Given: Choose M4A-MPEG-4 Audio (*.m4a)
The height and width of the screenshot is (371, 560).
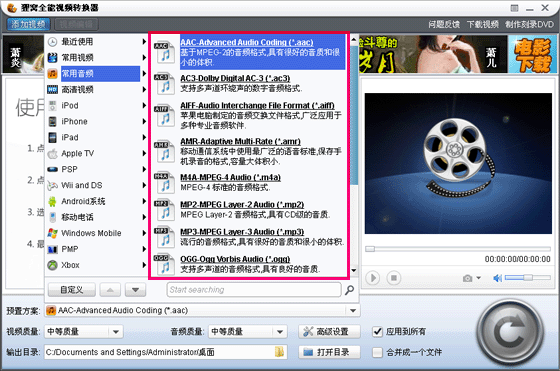Looking at the screenshot, I should [x=230, y=177].
